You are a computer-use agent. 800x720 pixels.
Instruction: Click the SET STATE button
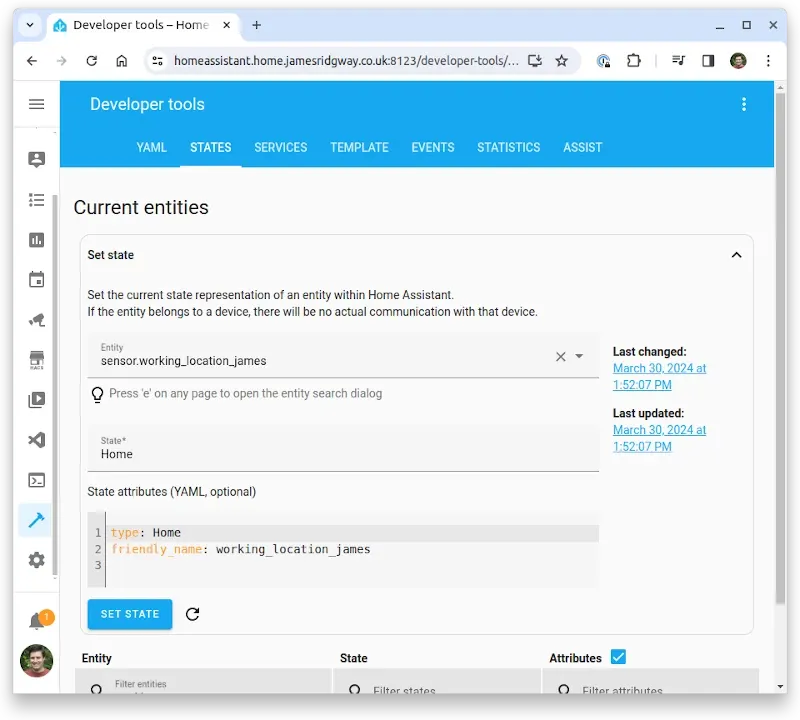(130, 614)
